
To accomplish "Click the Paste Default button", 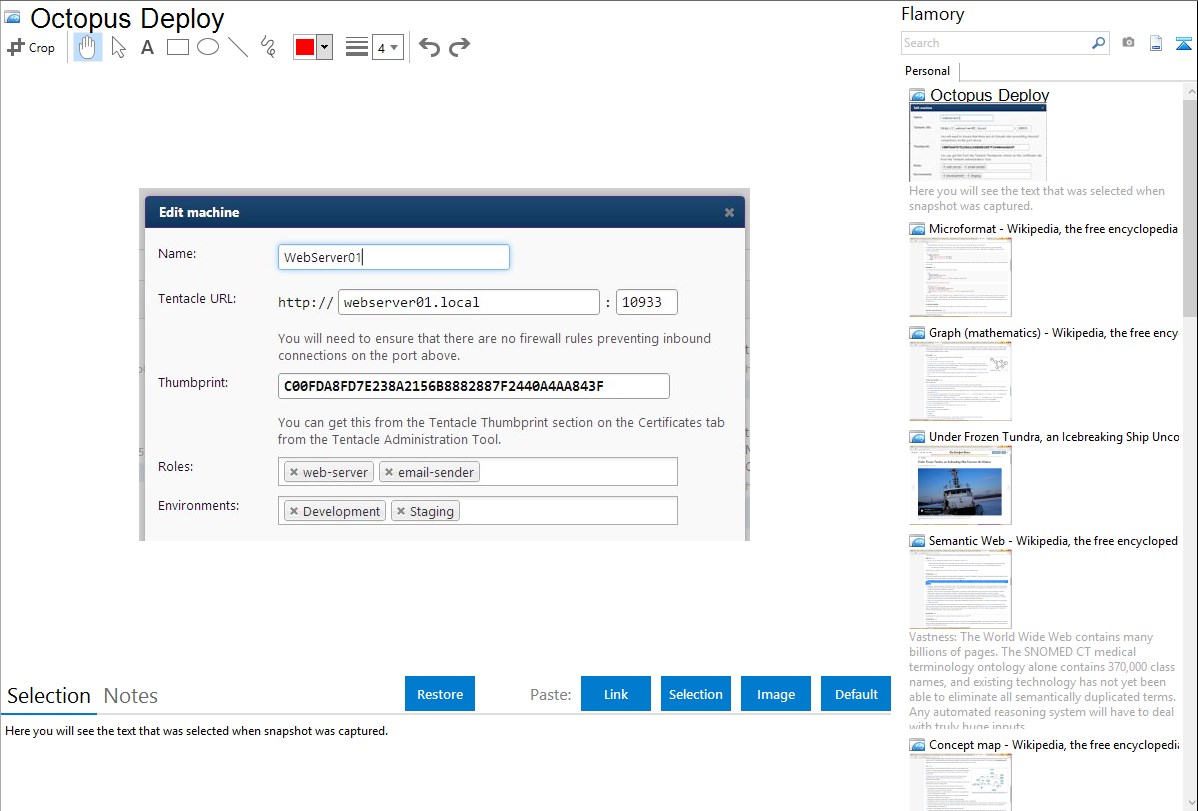I will point(856,694).
